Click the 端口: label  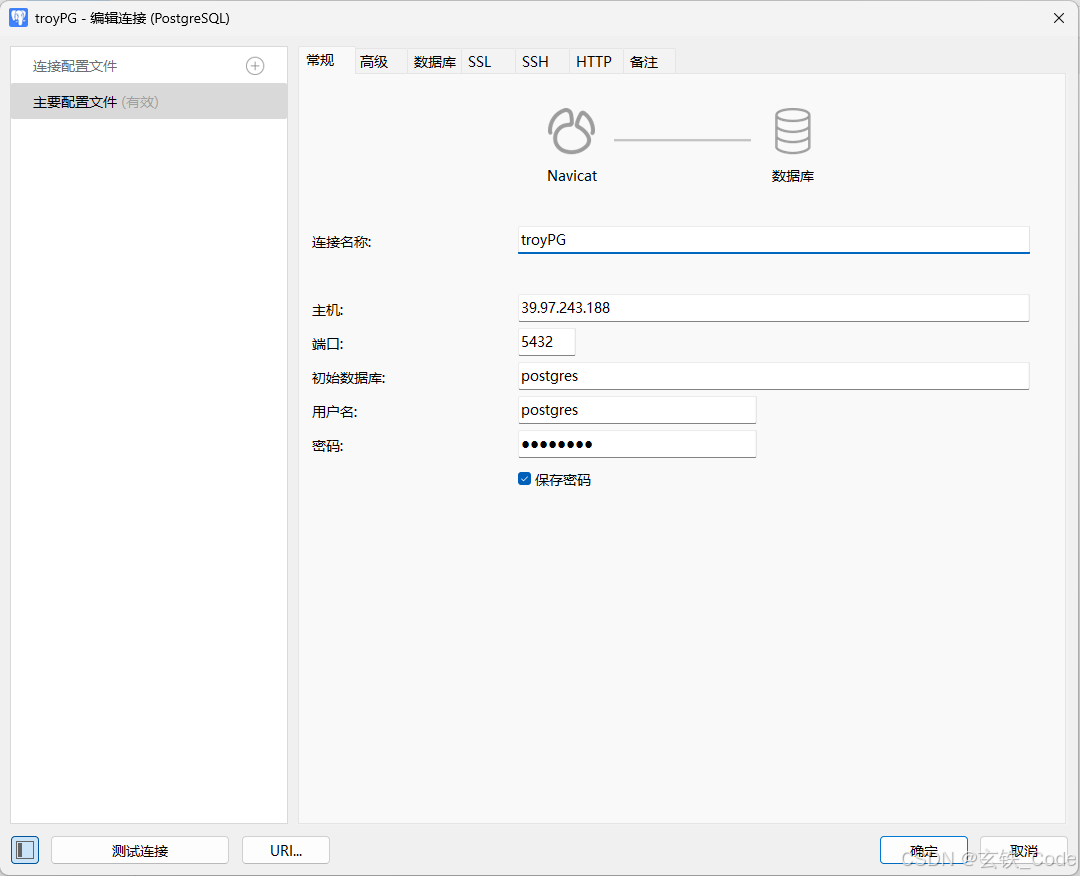pyautogui.click(x=328, y=344)
